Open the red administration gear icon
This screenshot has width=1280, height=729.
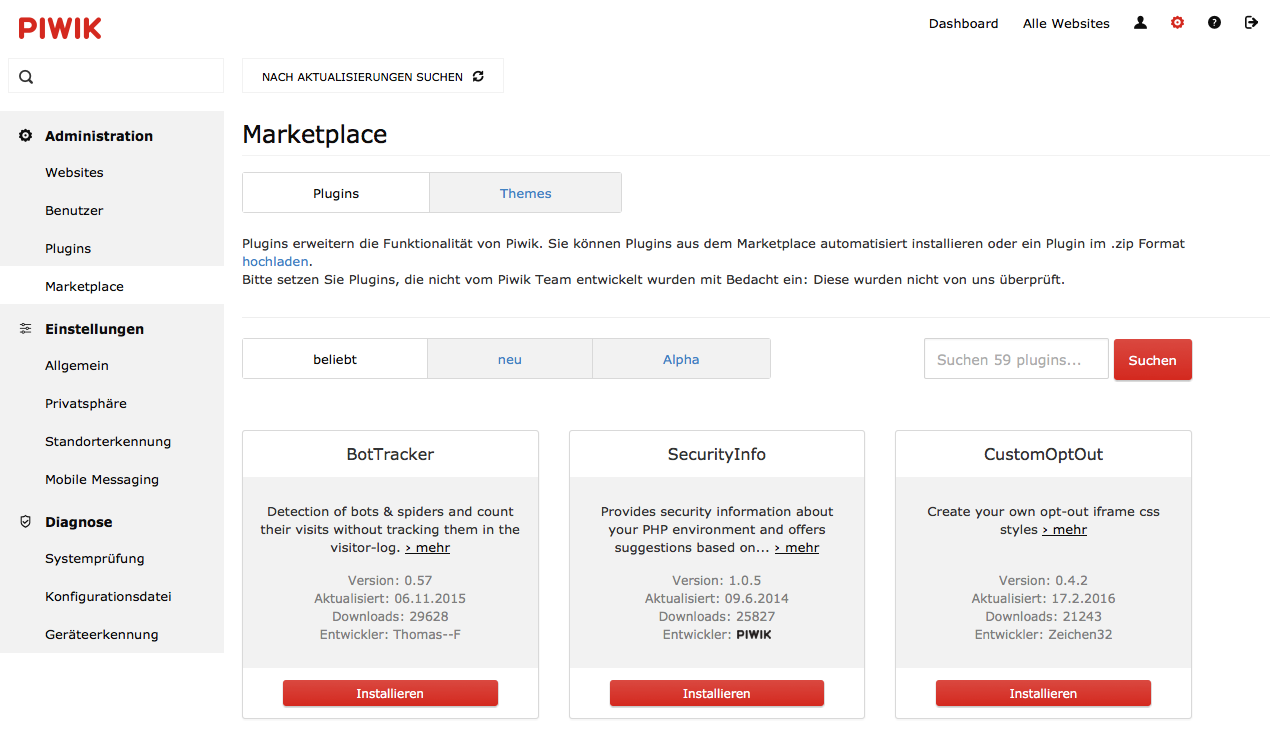click(1177, 23)
